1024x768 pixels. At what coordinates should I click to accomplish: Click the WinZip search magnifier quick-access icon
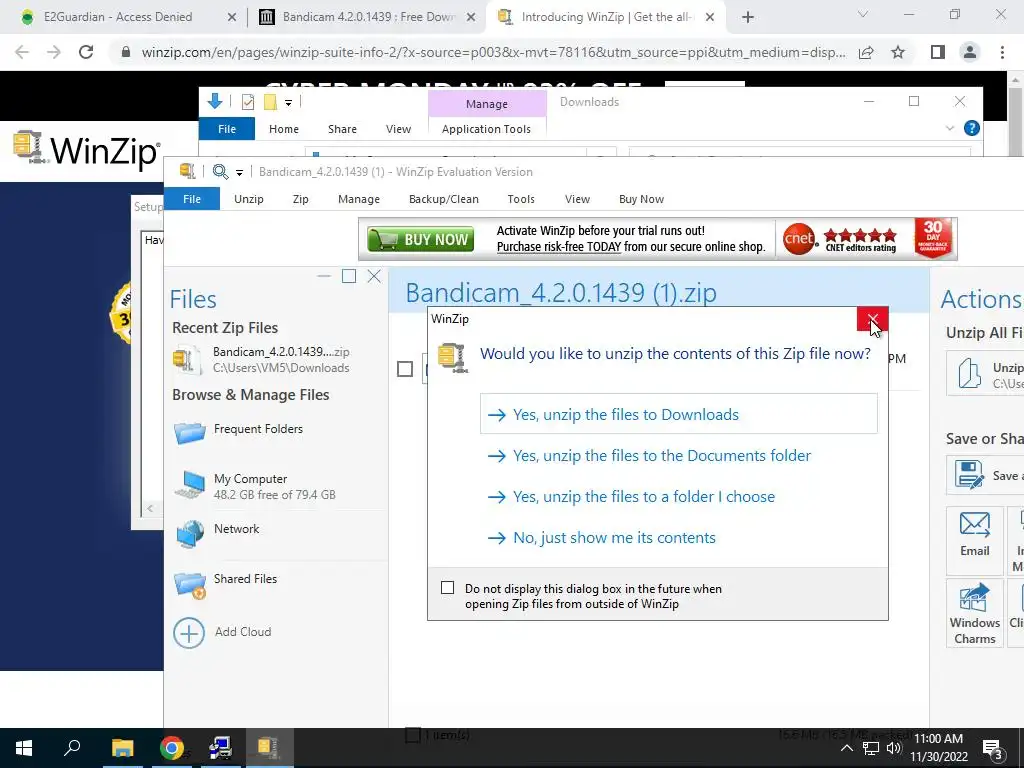point(220,172)
